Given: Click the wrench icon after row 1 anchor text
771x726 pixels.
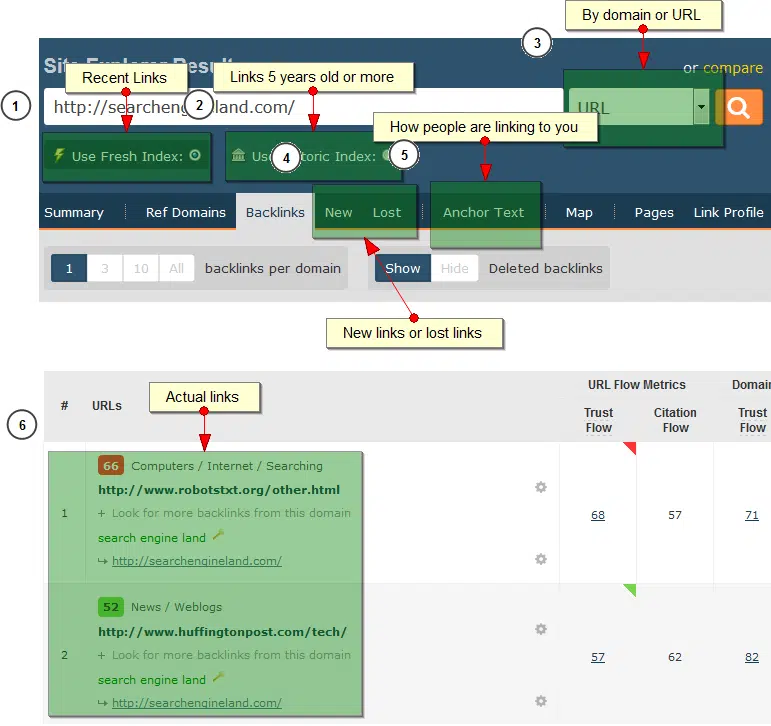Looking at the screenshot, I should tap(218, 535).
